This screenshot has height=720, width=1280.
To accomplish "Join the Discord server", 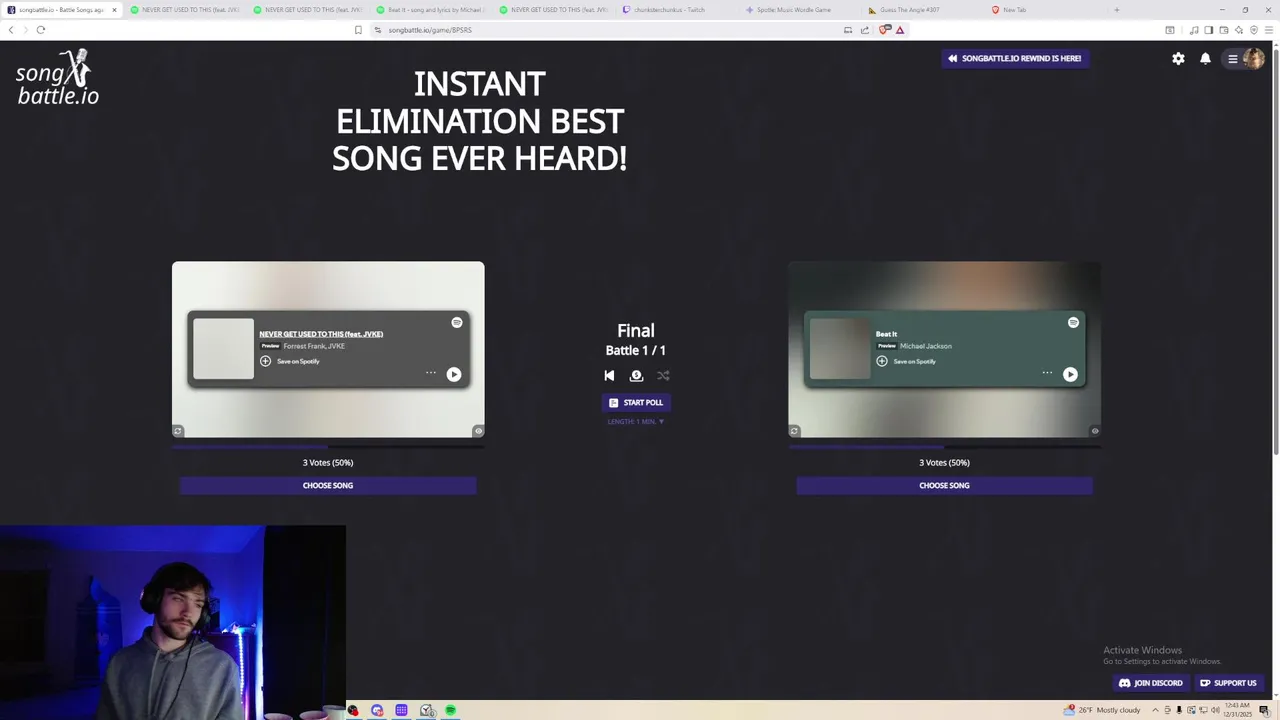I will (1150, 683).
